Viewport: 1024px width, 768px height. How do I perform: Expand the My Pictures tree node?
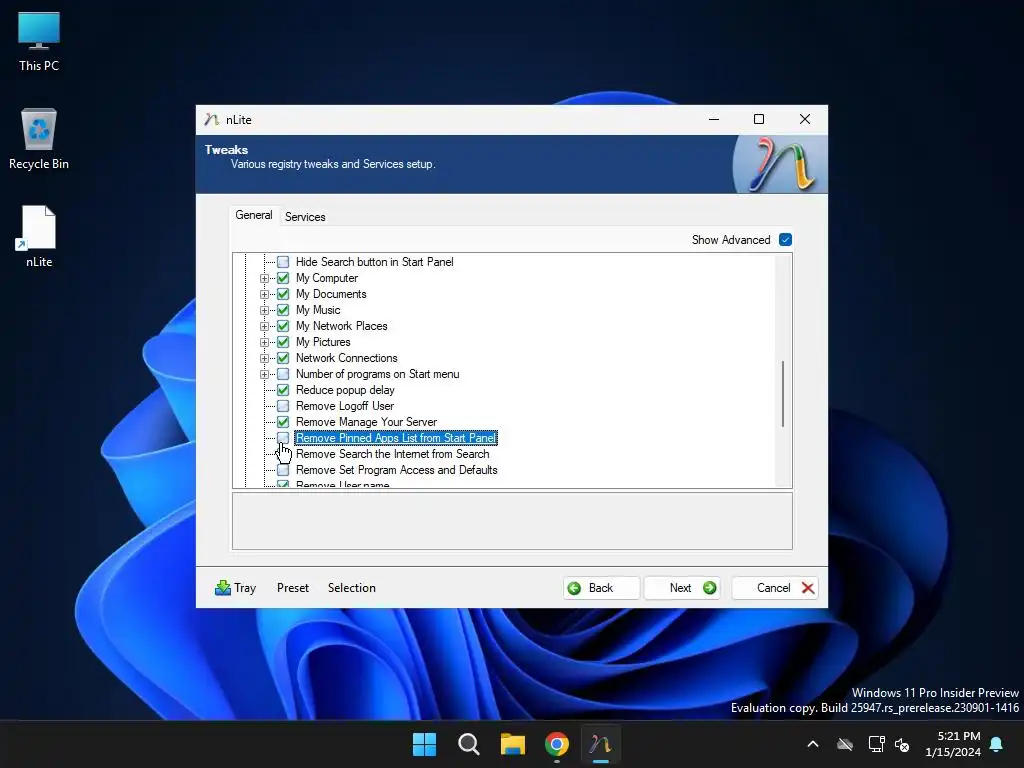click(264, 342)
